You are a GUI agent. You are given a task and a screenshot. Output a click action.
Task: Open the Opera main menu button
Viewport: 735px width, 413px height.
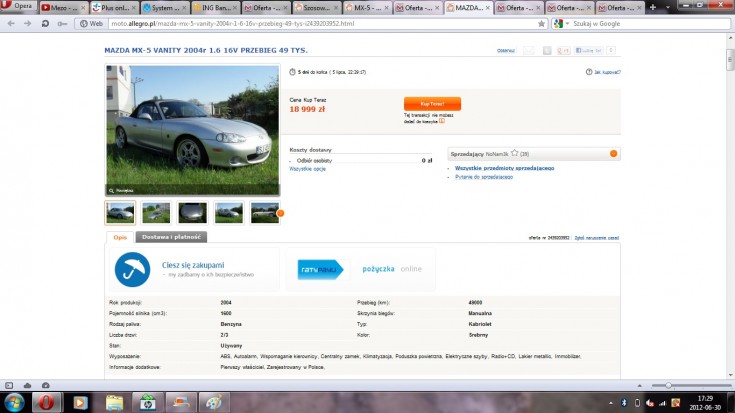18,6
